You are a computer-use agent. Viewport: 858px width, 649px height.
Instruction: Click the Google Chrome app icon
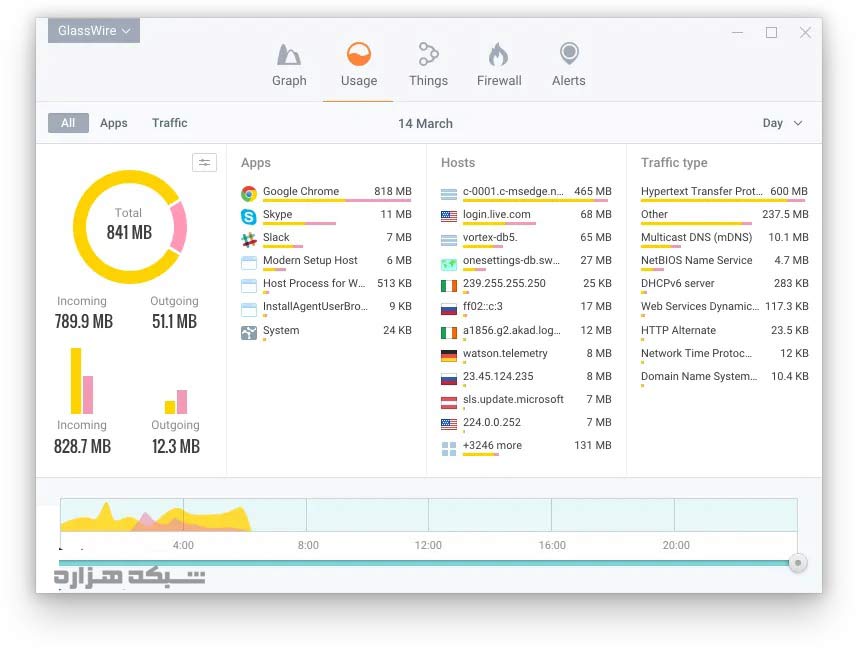point(249,193)
